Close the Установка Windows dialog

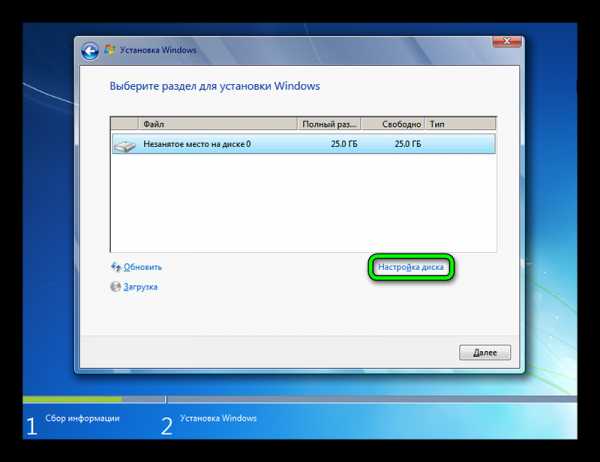point(507,41)
